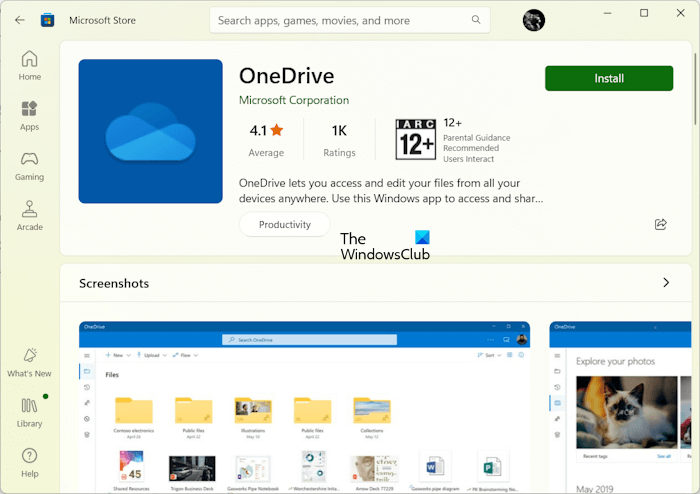
Task: Click the vertical scrollbar thumb
Action: (695, 89)
